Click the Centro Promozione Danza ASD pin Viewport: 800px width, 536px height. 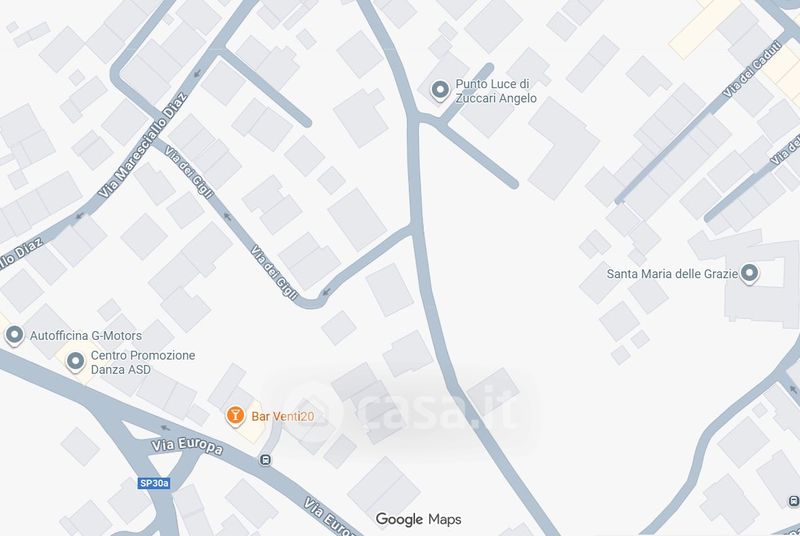click(76, 362)
